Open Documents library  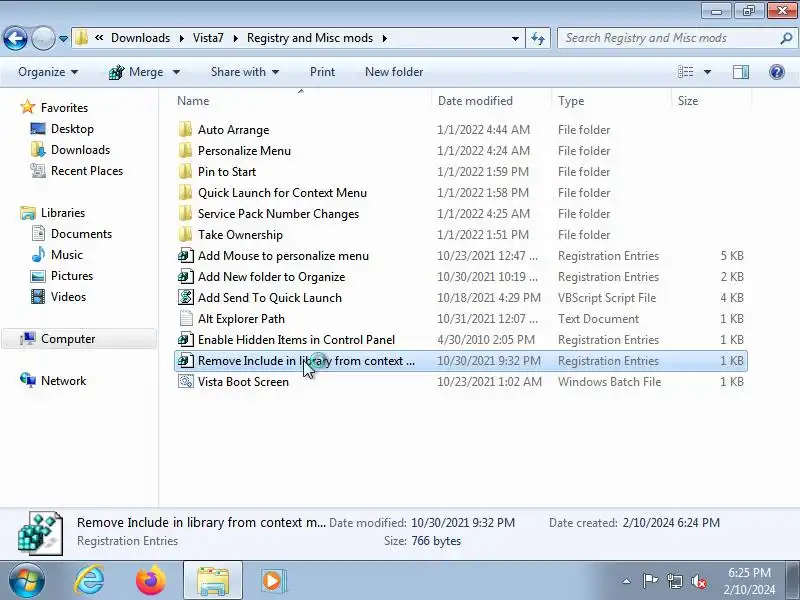point(81,234)
